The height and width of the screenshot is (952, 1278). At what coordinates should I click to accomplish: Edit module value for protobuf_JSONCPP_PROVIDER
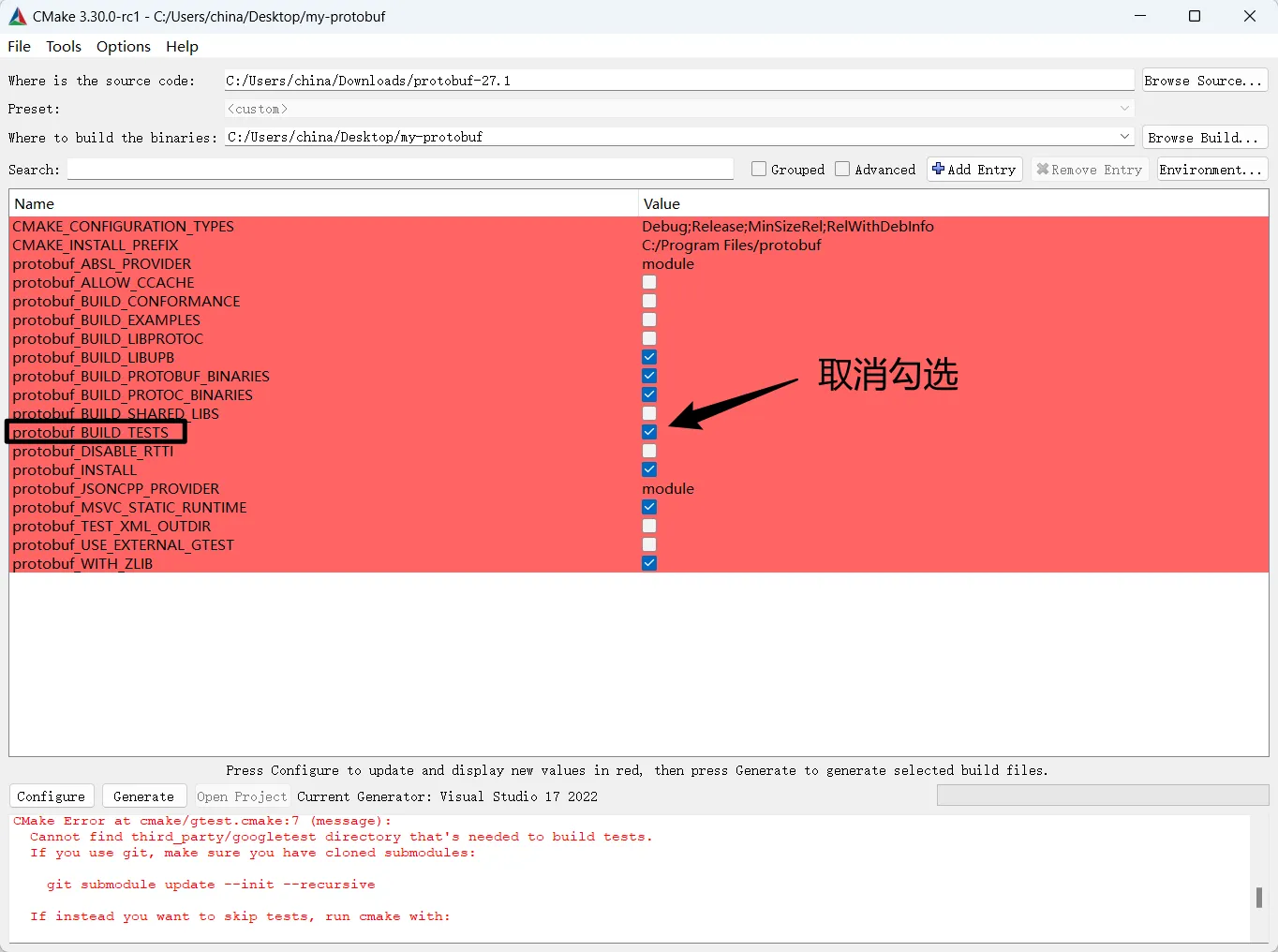pos(668,488)
